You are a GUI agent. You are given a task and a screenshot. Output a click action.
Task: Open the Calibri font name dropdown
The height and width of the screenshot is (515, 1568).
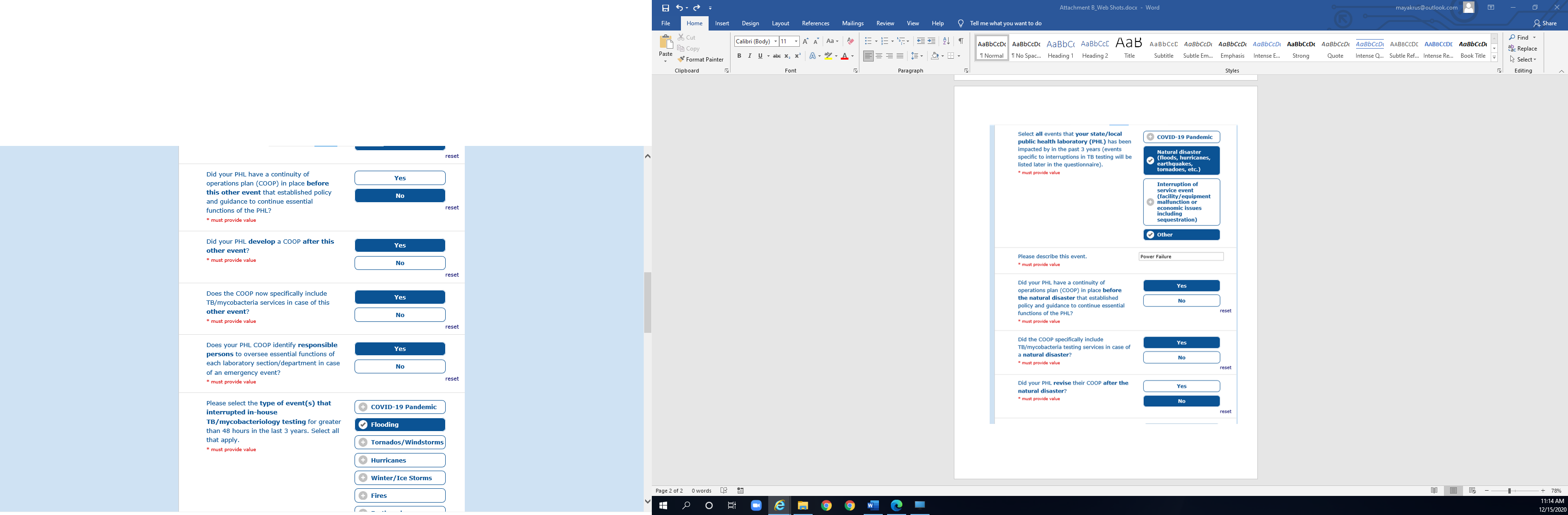[x=775, y=41]
